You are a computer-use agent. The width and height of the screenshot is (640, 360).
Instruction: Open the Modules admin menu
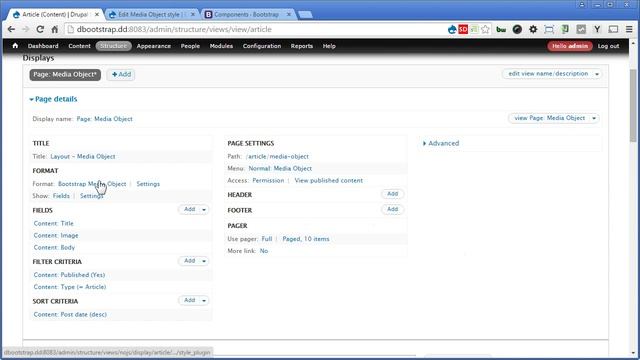pyautogui.click(x=221, y=46)
